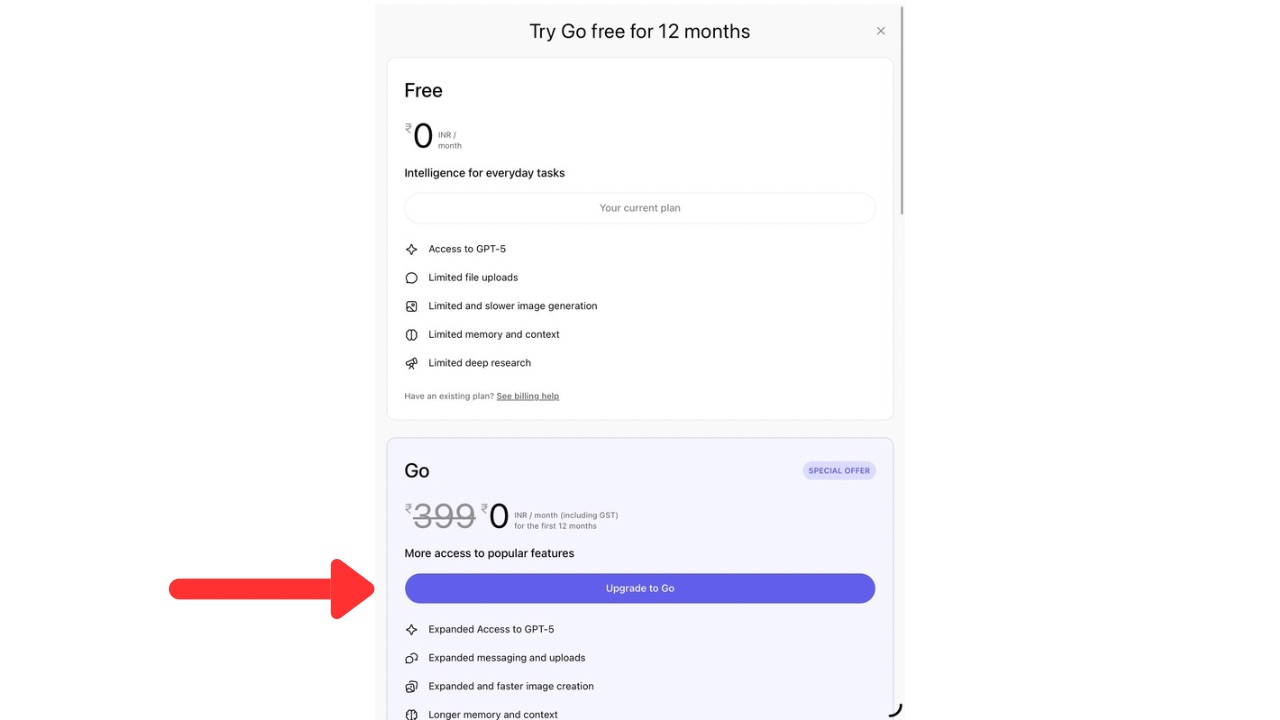Viewport: 1280px width, 720px height.
Task: Click the Your current plan button
Action: point(639,207)
